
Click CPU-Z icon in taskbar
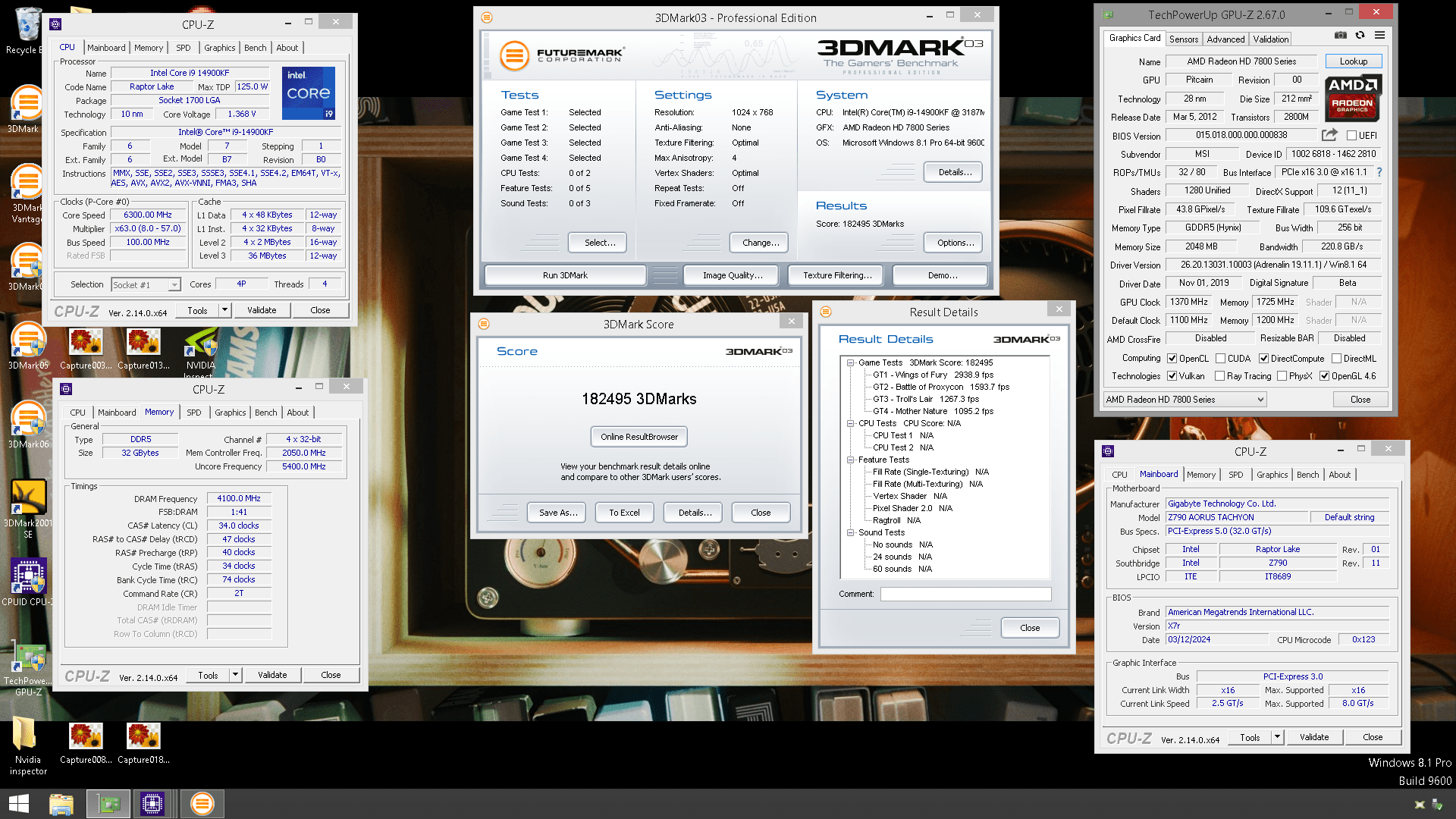[x=152, y=803]
